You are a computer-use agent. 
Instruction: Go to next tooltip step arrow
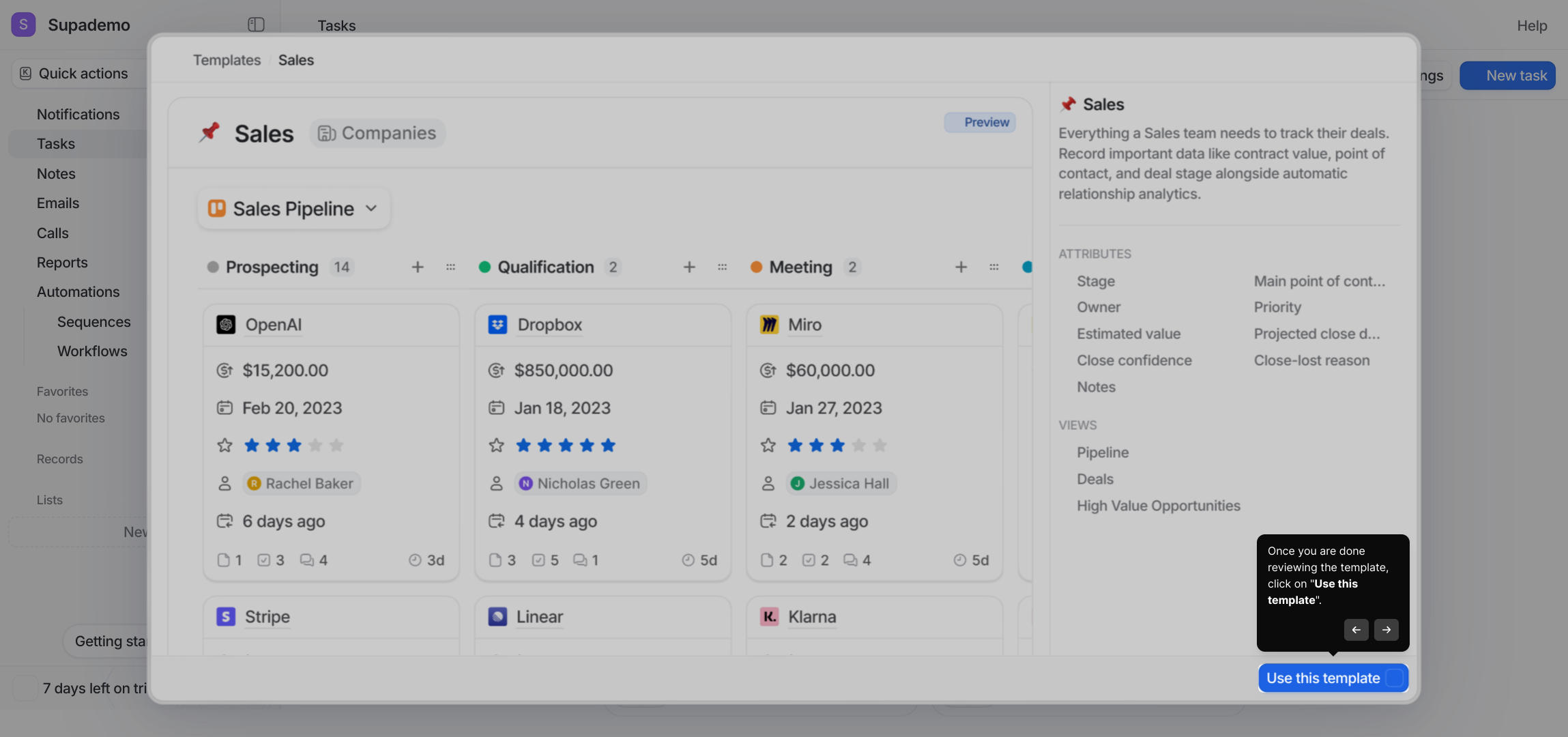pyautogui.click(x=1386, y=630)
